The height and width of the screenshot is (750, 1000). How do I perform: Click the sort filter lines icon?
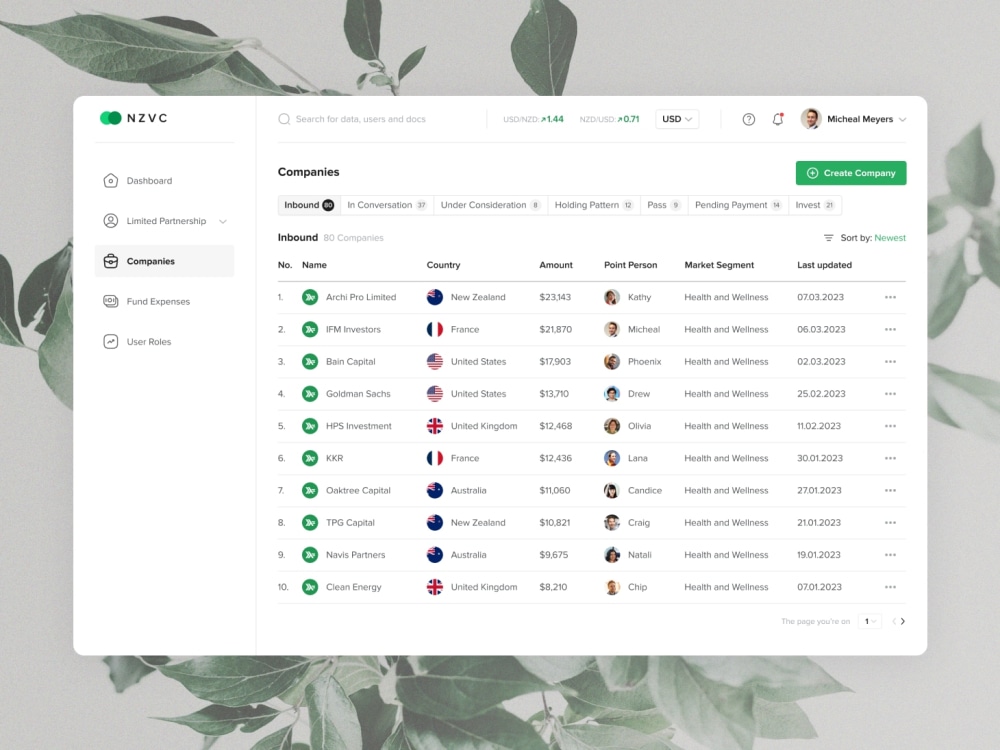click(828, 238)
